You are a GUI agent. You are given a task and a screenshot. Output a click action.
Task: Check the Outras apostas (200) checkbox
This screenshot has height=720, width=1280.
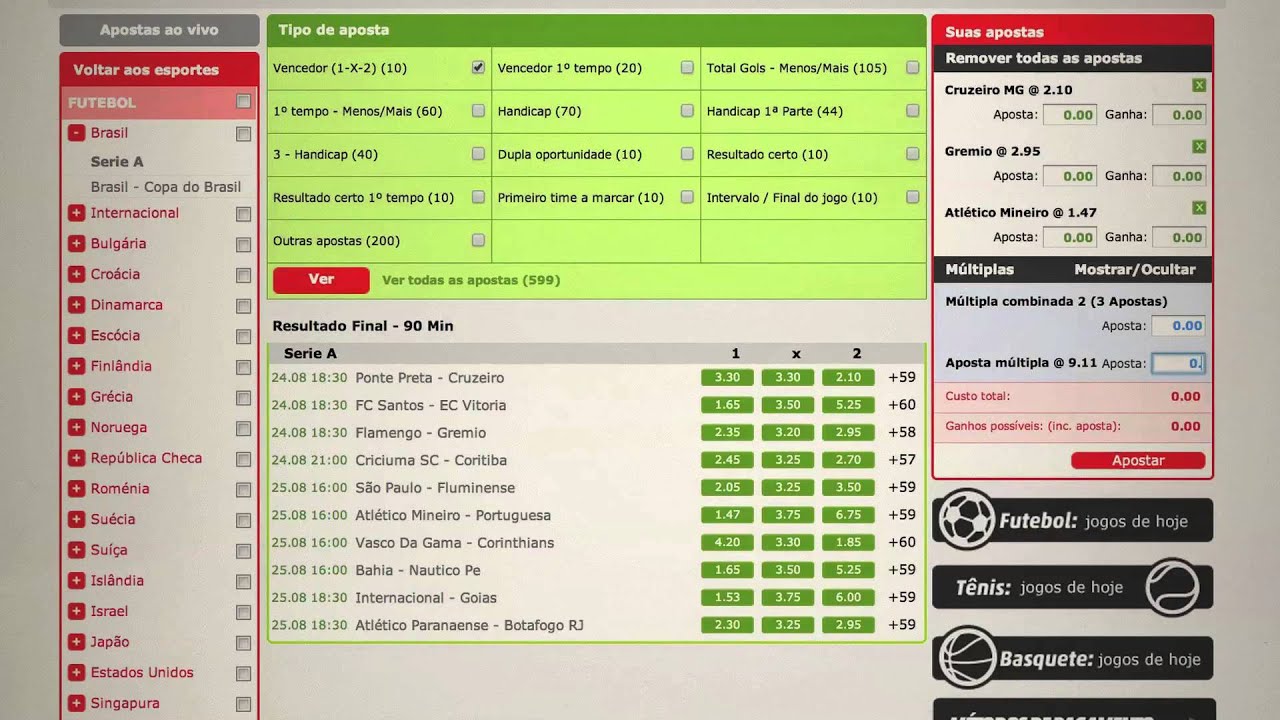(478, 240)
